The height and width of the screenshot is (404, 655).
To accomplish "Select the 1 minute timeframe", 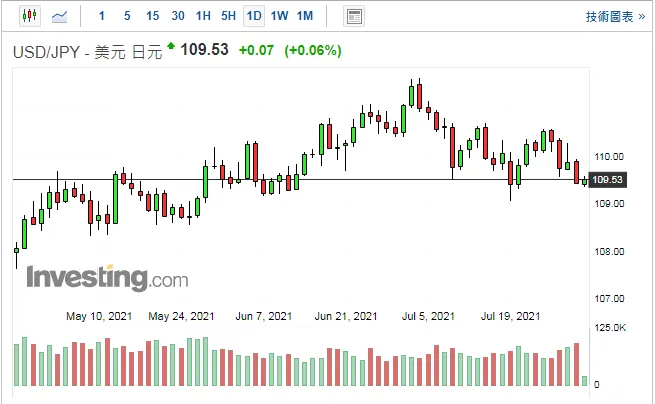I will click(x=102, y=16).
